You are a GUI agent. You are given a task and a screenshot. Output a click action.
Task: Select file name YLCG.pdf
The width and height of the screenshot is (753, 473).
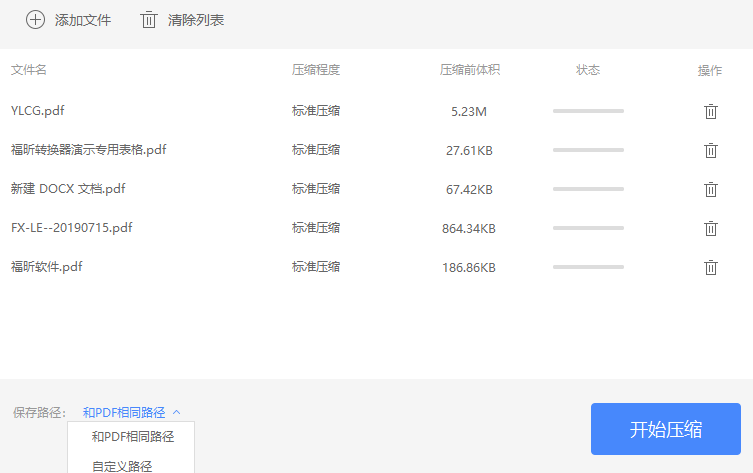tap(37, 111)
